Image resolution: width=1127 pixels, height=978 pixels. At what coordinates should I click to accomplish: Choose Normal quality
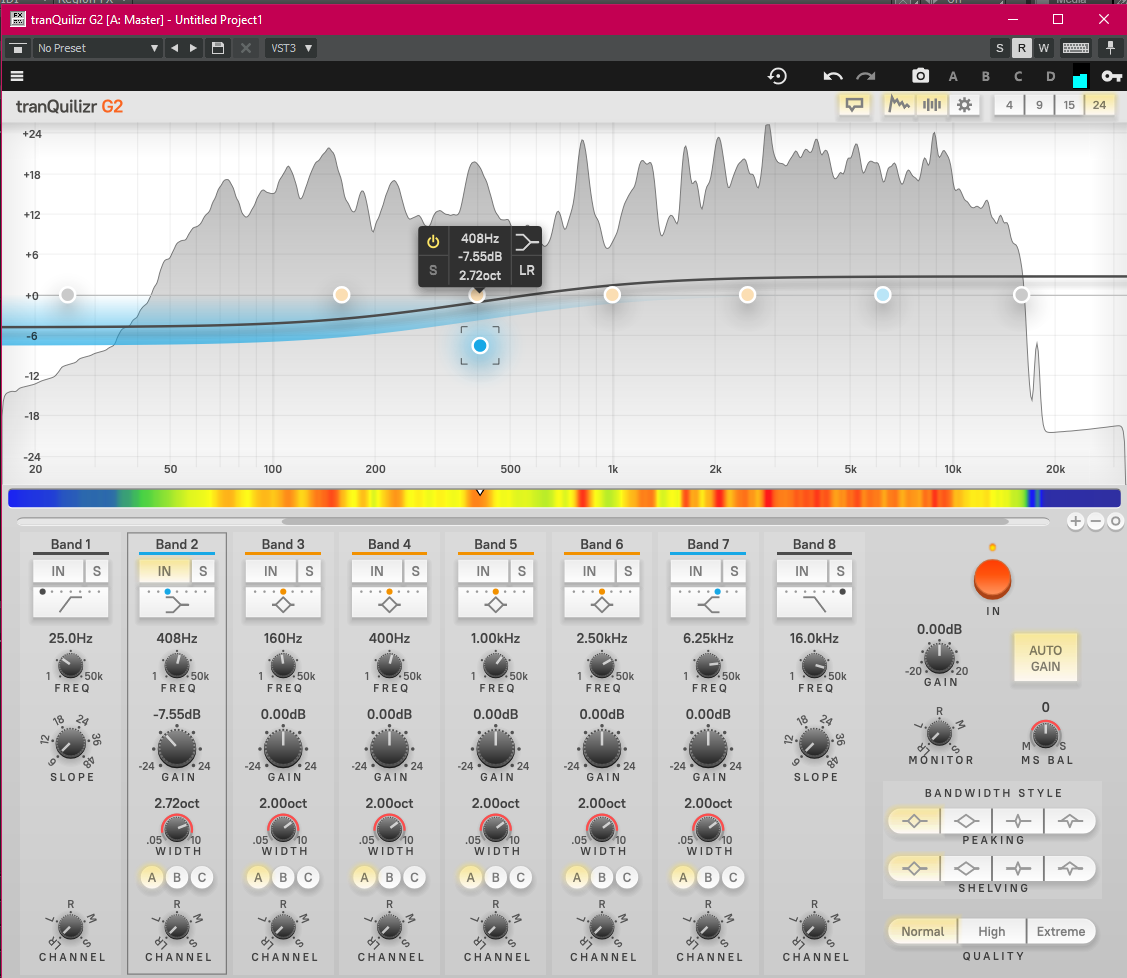(x=922, y=931)
